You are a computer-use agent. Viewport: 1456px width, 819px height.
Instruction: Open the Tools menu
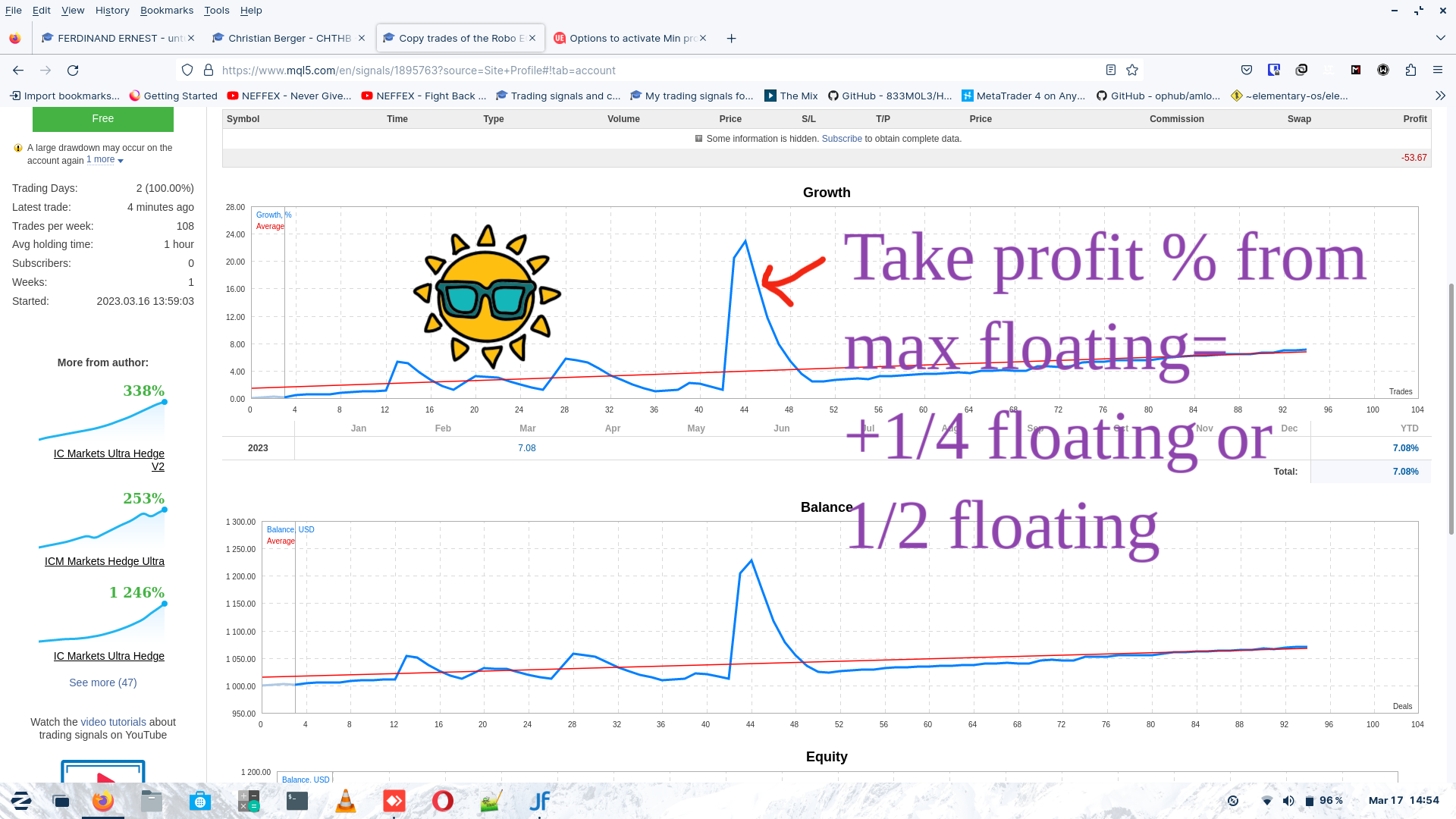[x=217, y=10]
